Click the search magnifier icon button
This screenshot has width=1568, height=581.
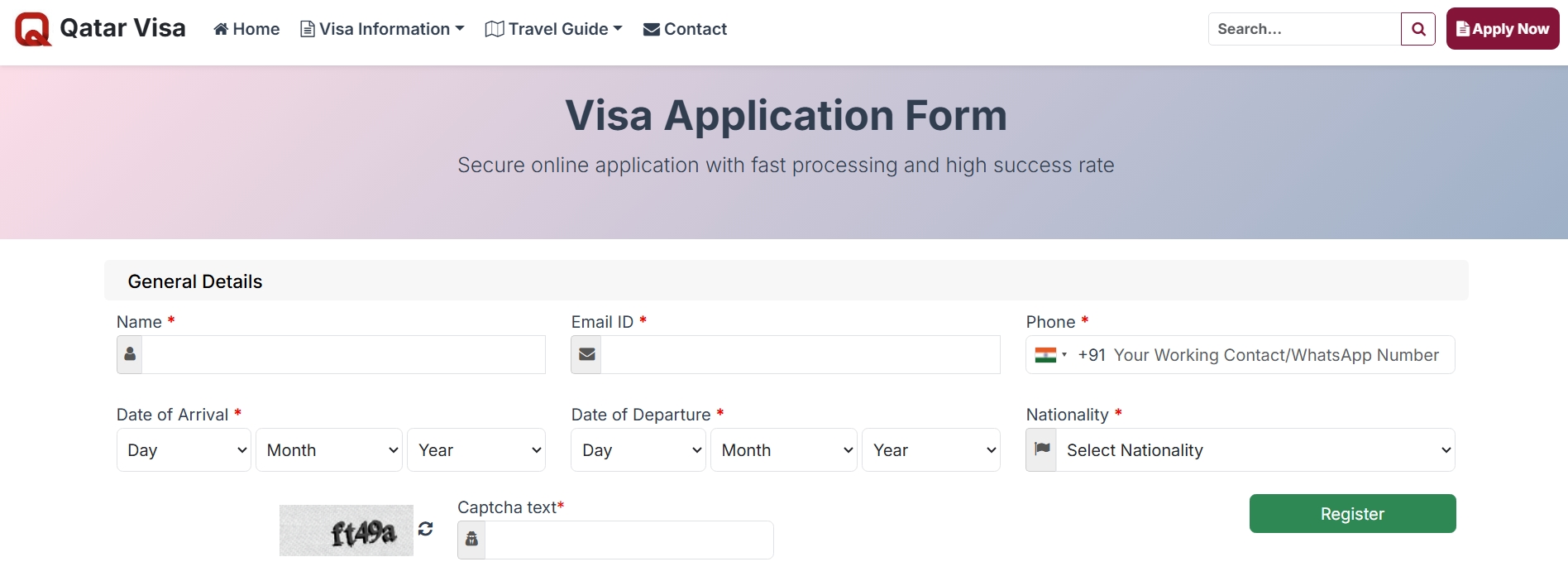(1418, 29)
